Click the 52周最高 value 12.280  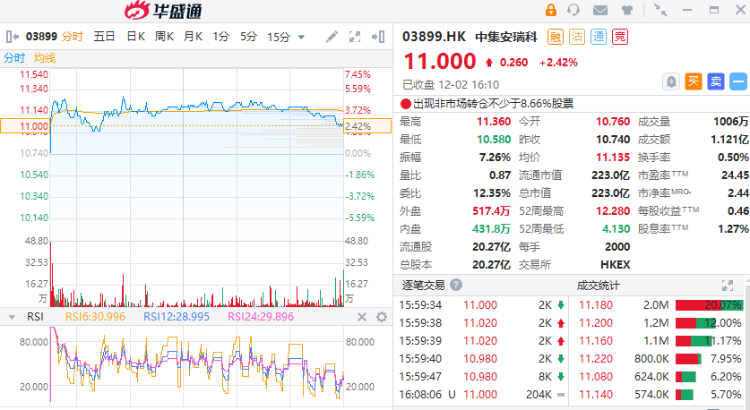click(x=613, y=211)
